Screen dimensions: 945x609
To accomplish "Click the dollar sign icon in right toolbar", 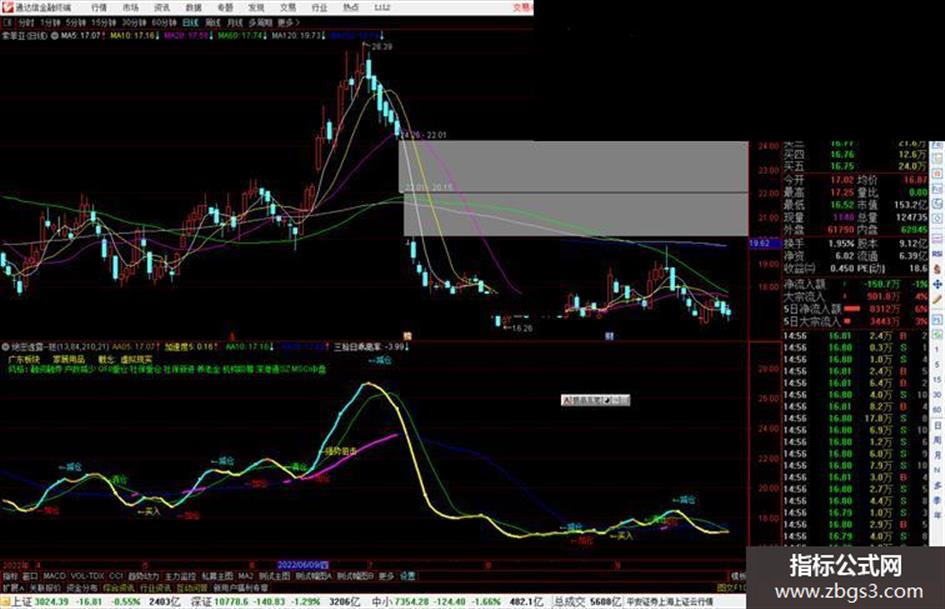I will click(x=937, y=270).
